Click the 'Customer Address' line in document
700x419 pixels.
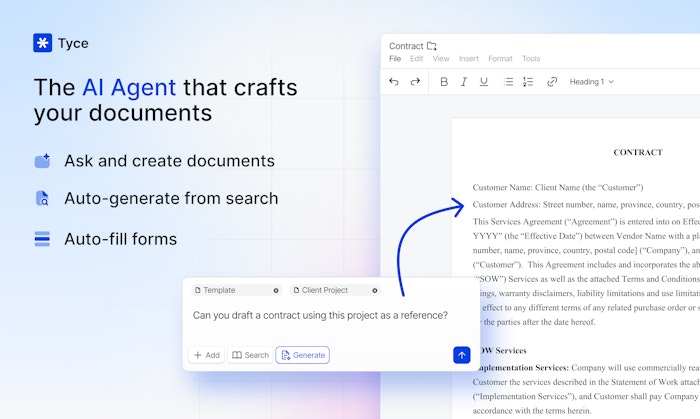[x=586, y=204]
